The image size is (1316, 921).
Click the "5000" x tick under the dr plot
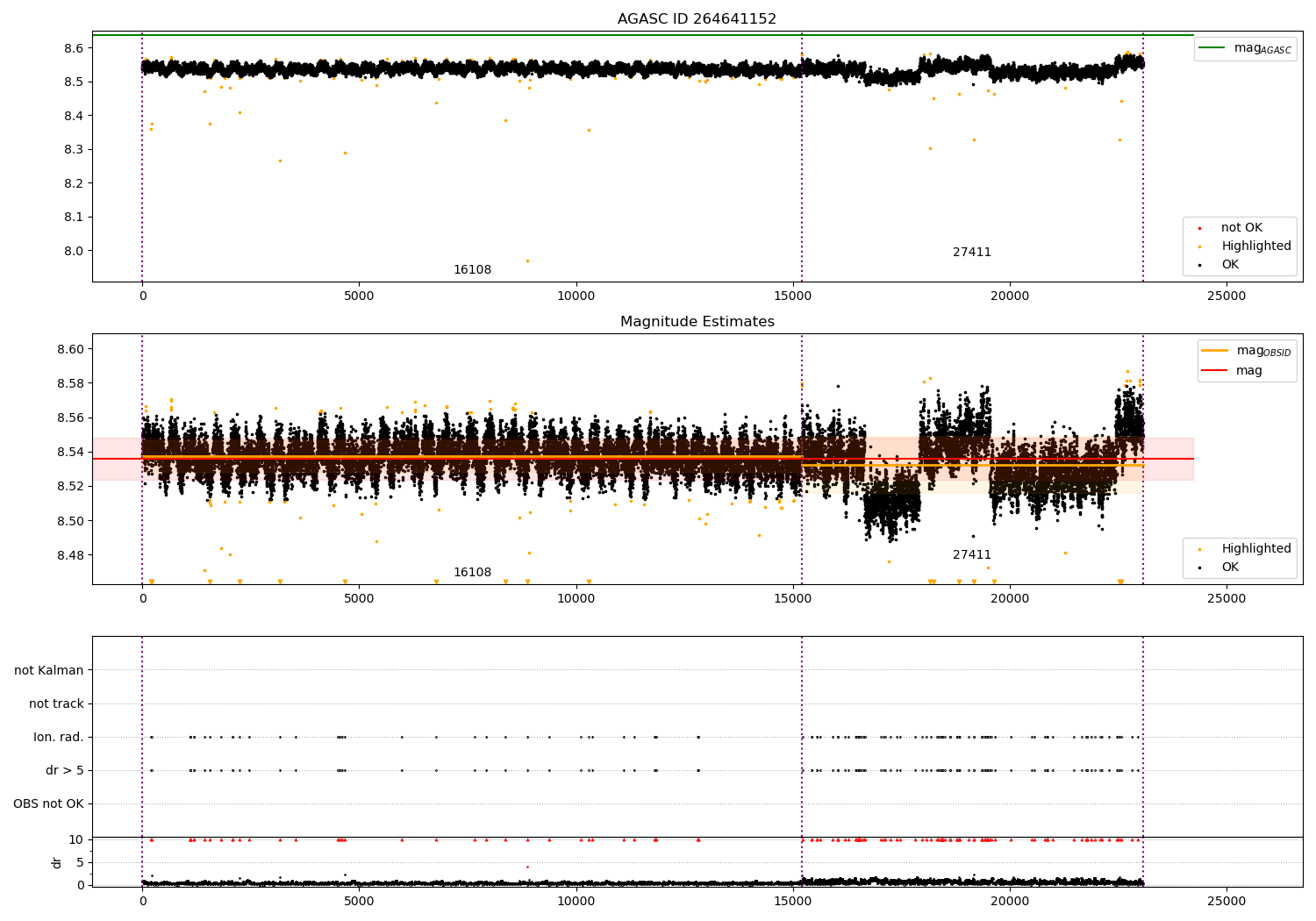(359, 901)
